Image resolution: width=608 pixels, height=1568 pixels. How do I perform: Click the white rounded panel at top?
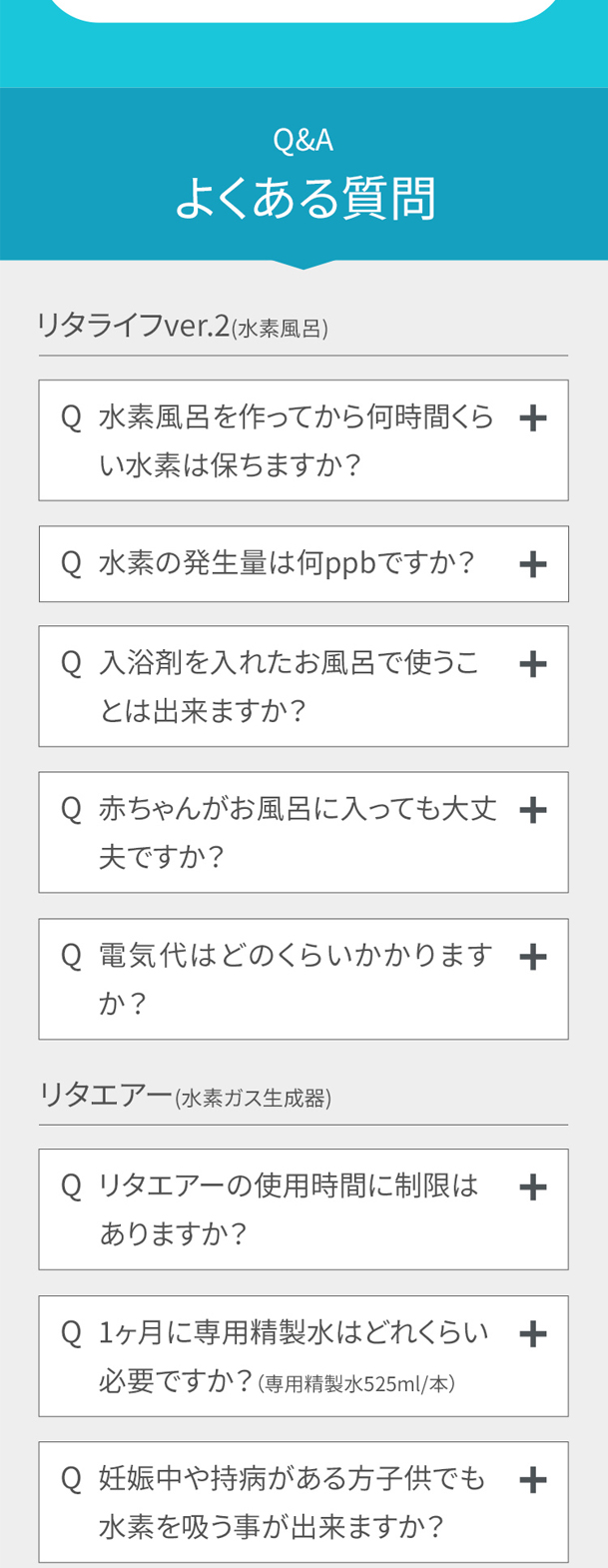click(304, 10)
